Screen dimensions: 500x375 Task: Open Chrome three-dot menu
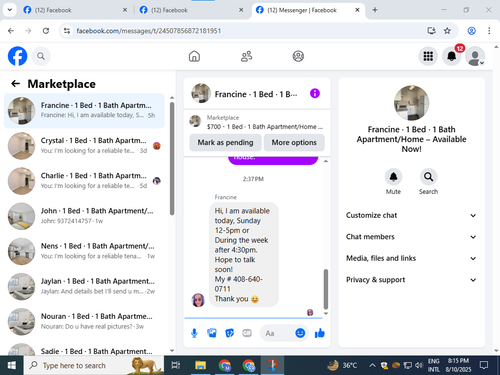tap(489, 31)
